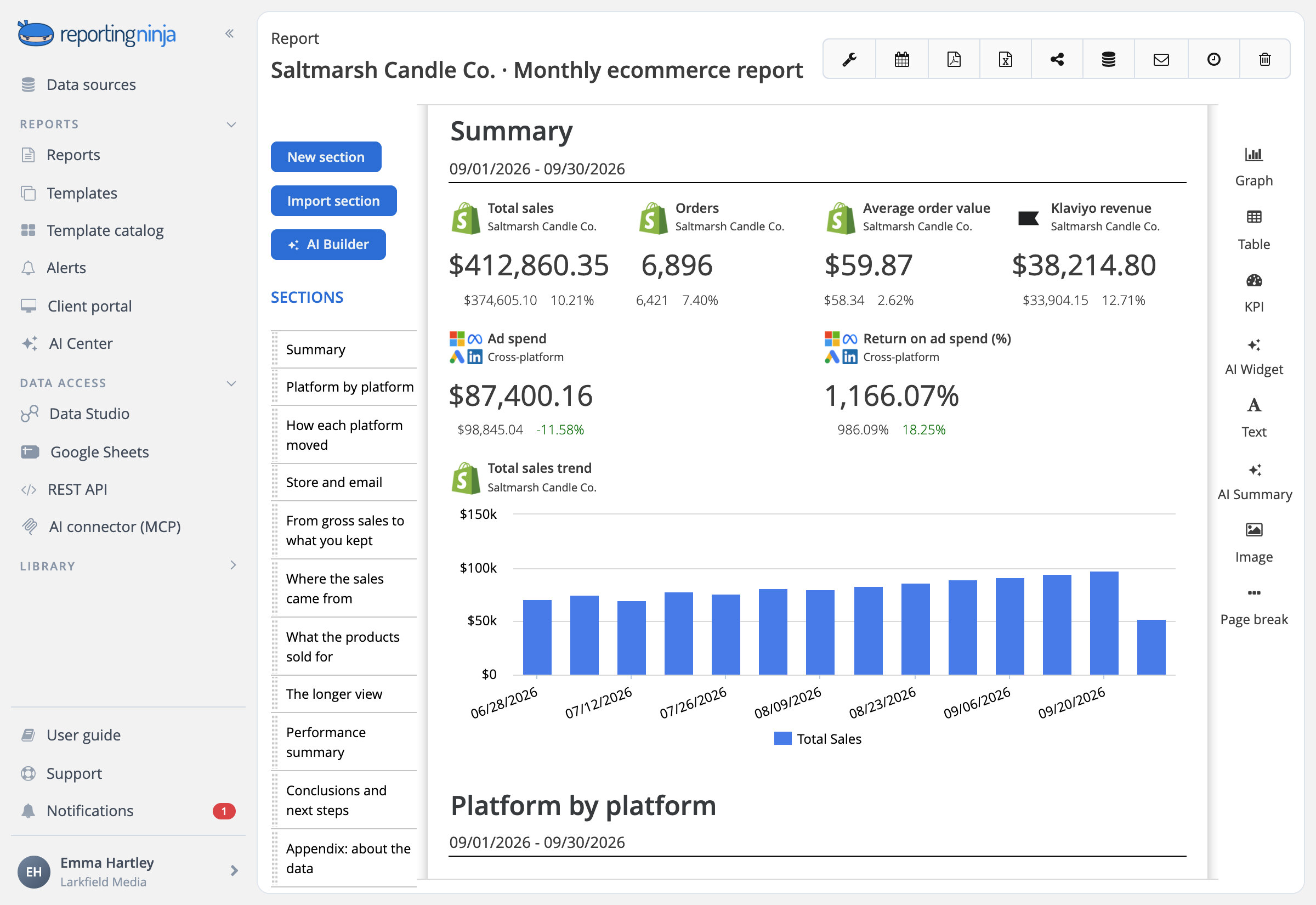The image size is (1316, 905).
Task: Expand the Emma Hartley account menu
Action: (234, 870)
